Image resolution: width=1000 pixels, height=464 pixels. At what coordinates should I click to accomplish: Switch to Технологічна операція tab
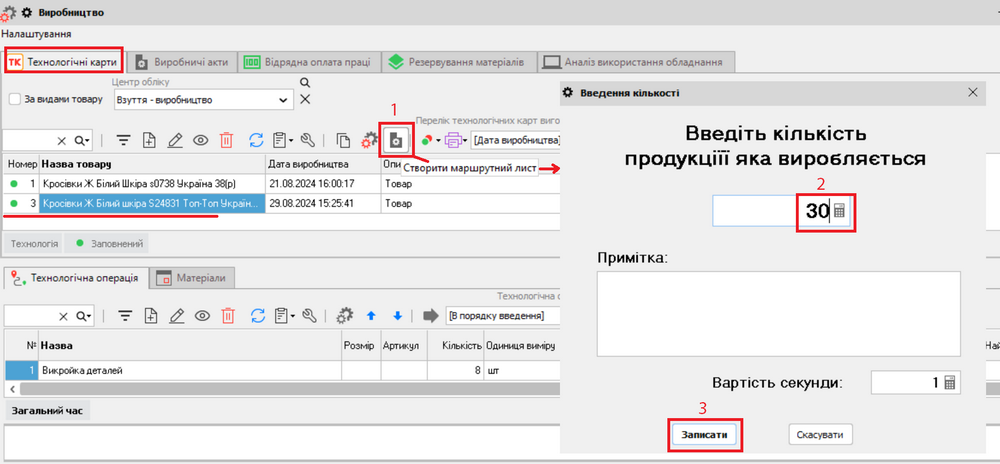click(x=76, y=277)
